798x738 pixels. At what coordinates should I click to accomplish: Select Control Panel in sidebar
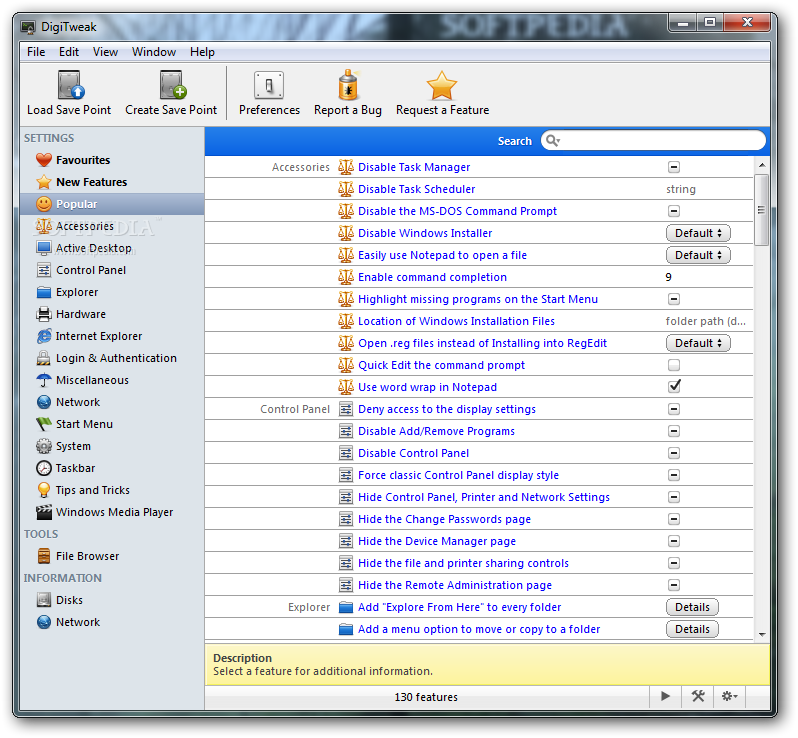click(91, 270)
